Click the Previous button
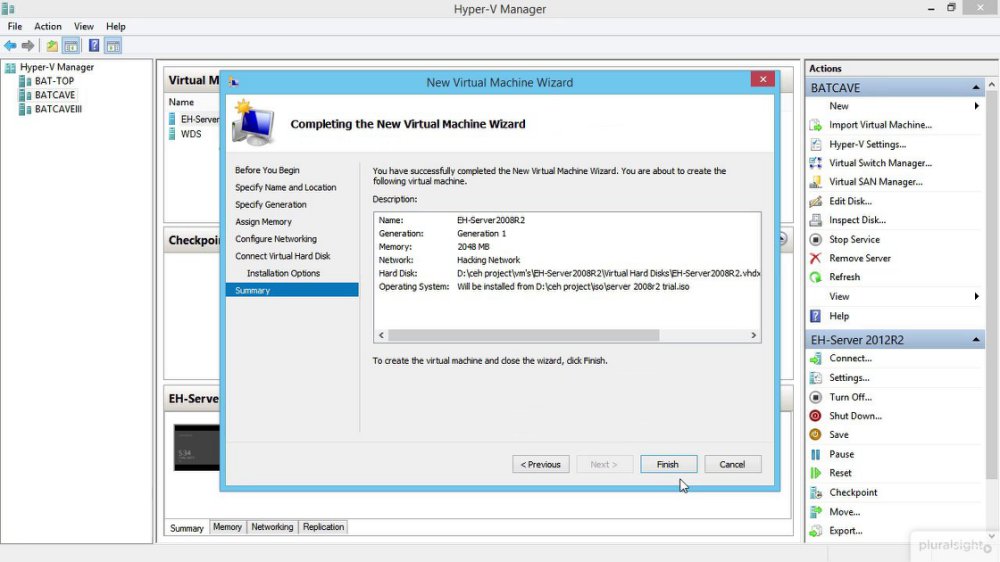Viewport: 1000px width, 562px height. [540, 464]
